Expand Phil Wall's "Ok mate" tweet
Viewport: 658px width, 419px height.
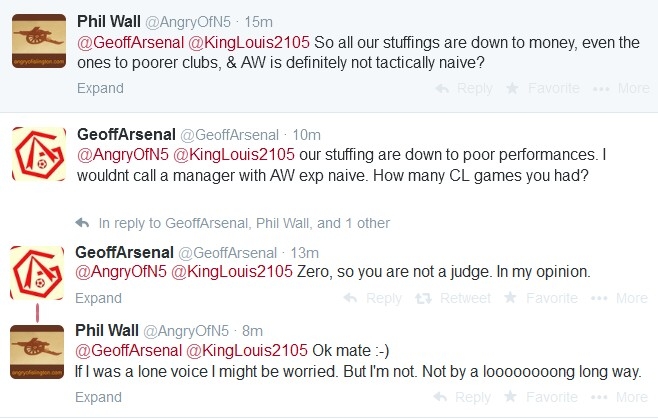click(99, 397)
